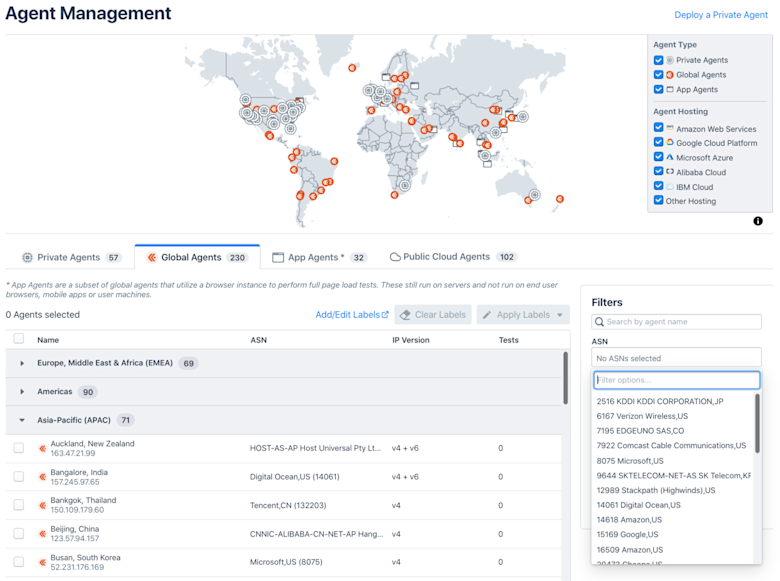
Task: Click the eraser icon in Clear Labels
Action: click(x=405, y=315)
